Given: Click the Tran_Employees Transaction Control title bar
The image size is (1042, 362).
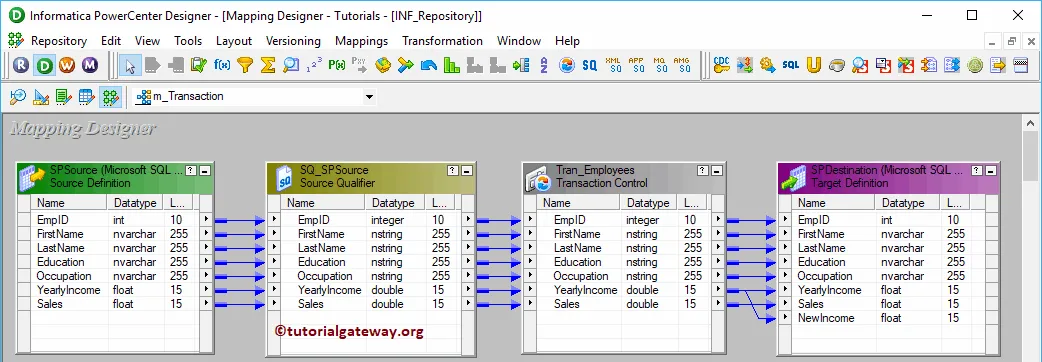Looking at the screenshot, I should coord(623,177).
